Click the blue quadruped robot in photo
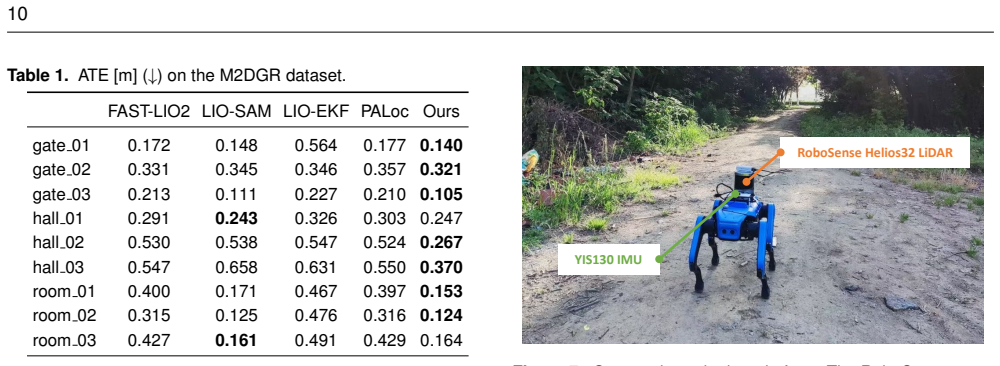The image size is (1000, 366). point(735,235)
